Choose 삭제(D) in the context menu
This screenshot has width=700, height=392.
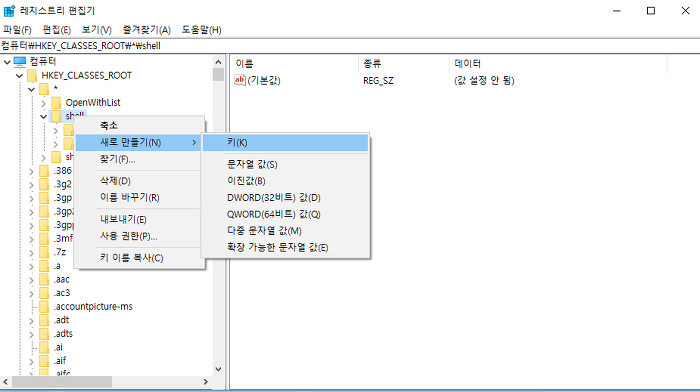pos(139,181)
